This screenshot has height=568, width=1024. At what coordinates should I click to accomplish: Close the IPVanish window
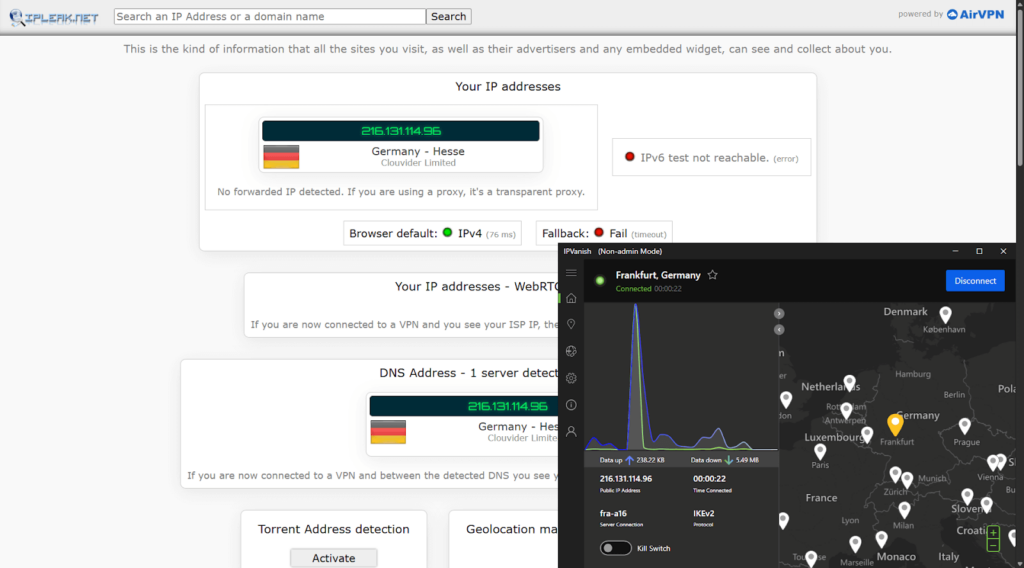(x=1003, y=251)
